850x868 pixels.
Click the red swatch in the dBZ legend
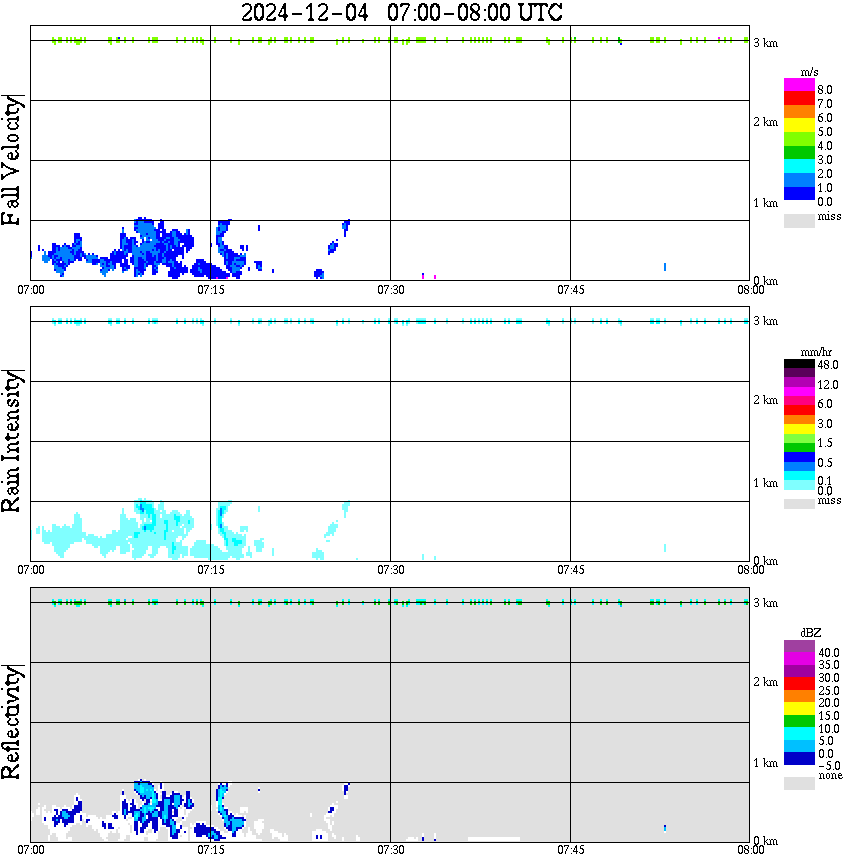coord(799,683)
